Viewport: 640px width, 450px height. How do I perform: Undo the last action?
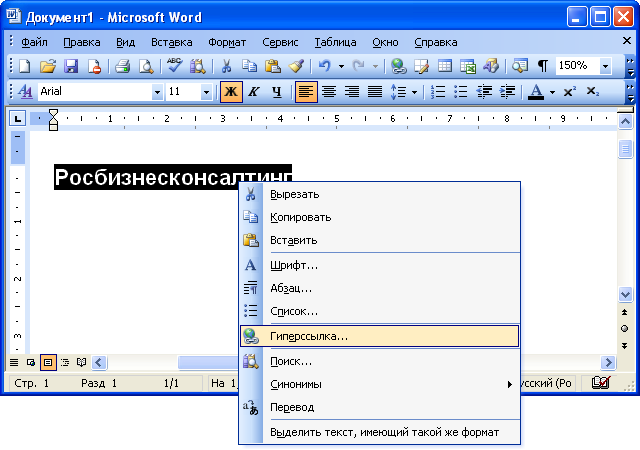324,66
